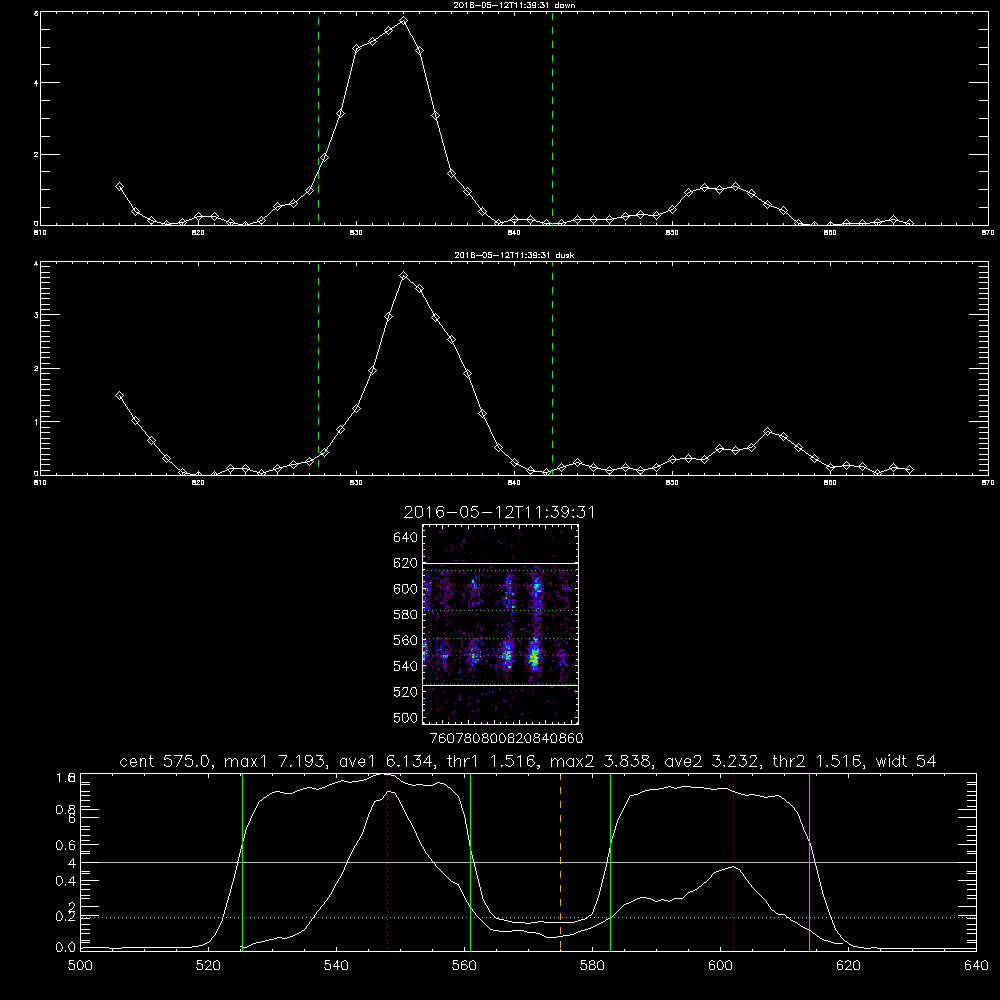This screenshot has width=1000, height=1000.
Task: Select the colored spectrogram image
Action: [x=500, y=624]
